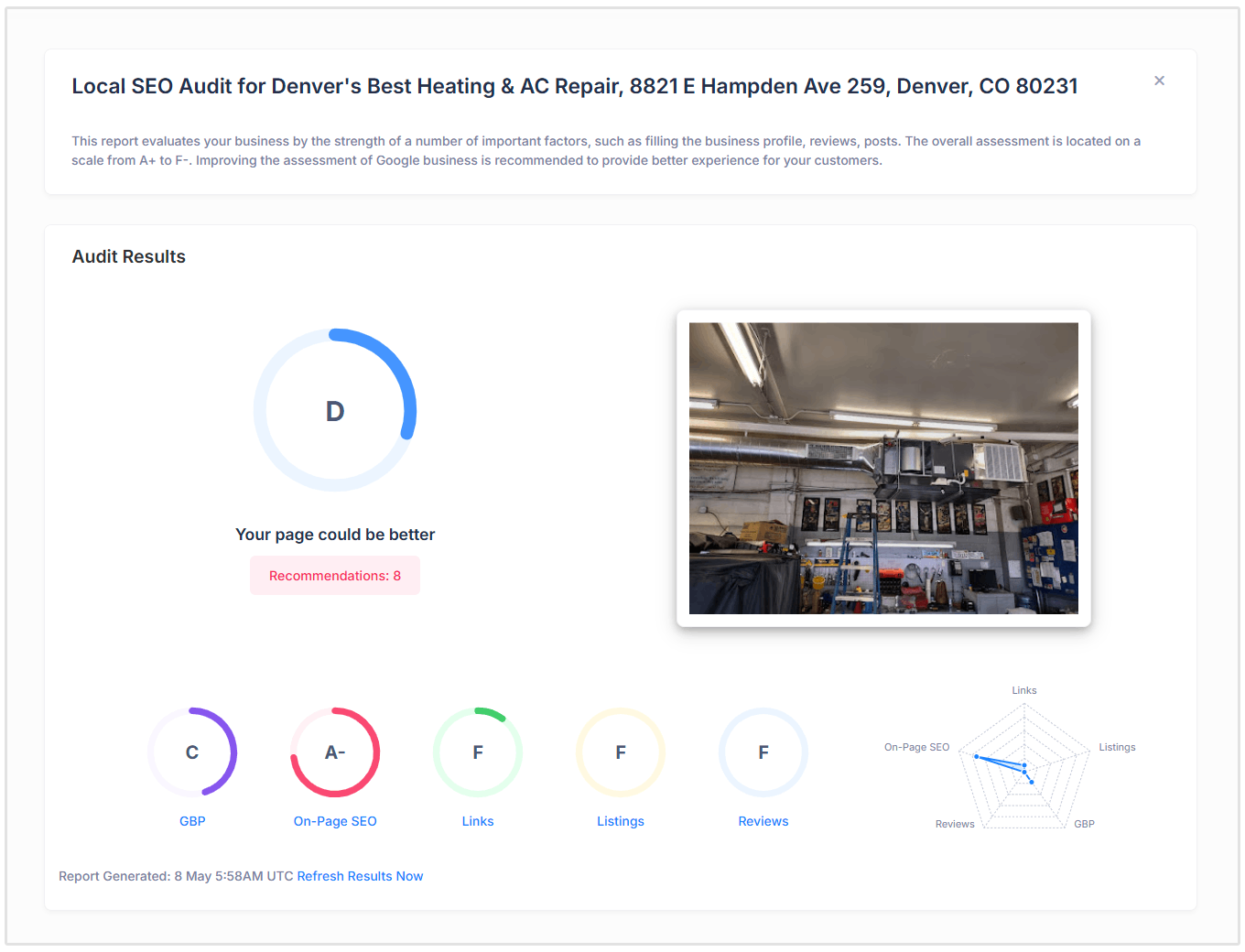Open the Reviews category link
Image resolution: width=1245 pixels, height=952 pixels.
[763, 821]
